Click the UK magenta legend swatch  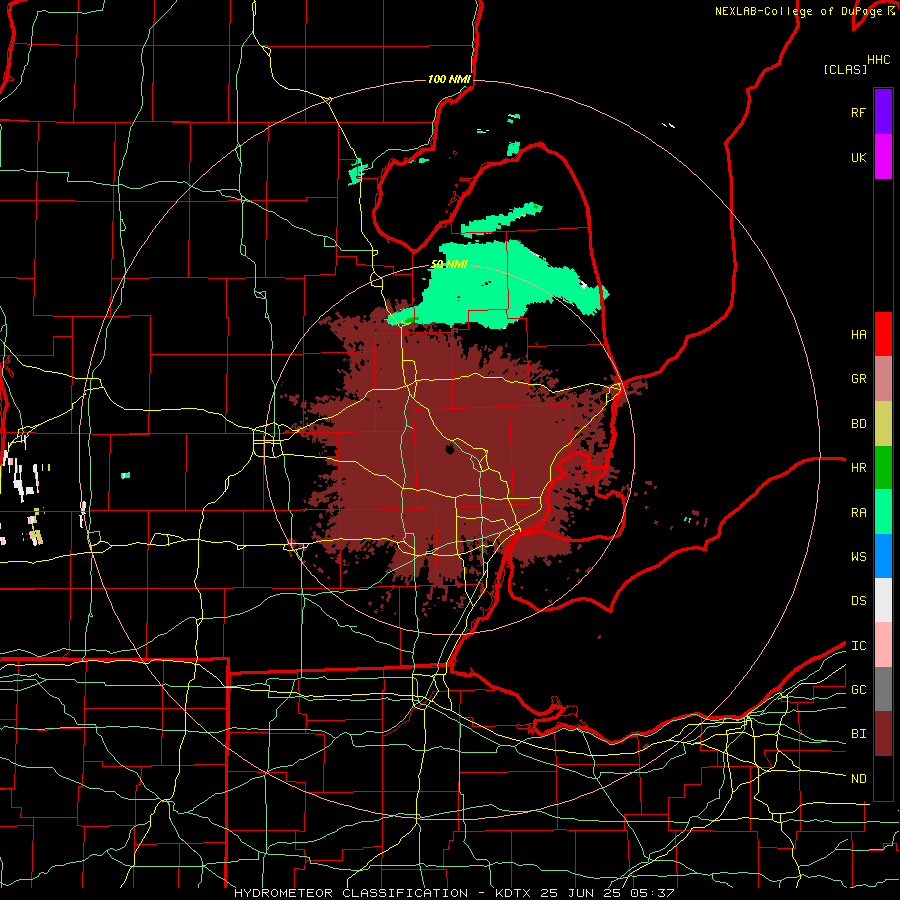tap(883, 157)
